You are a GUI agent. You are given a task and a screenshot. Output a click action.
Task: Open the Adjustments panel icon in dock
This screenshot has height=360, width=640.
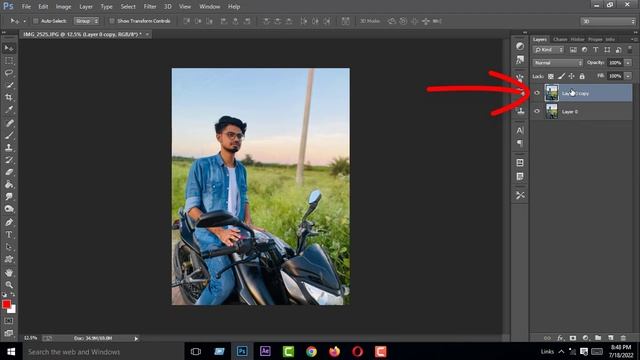point(520,46)
